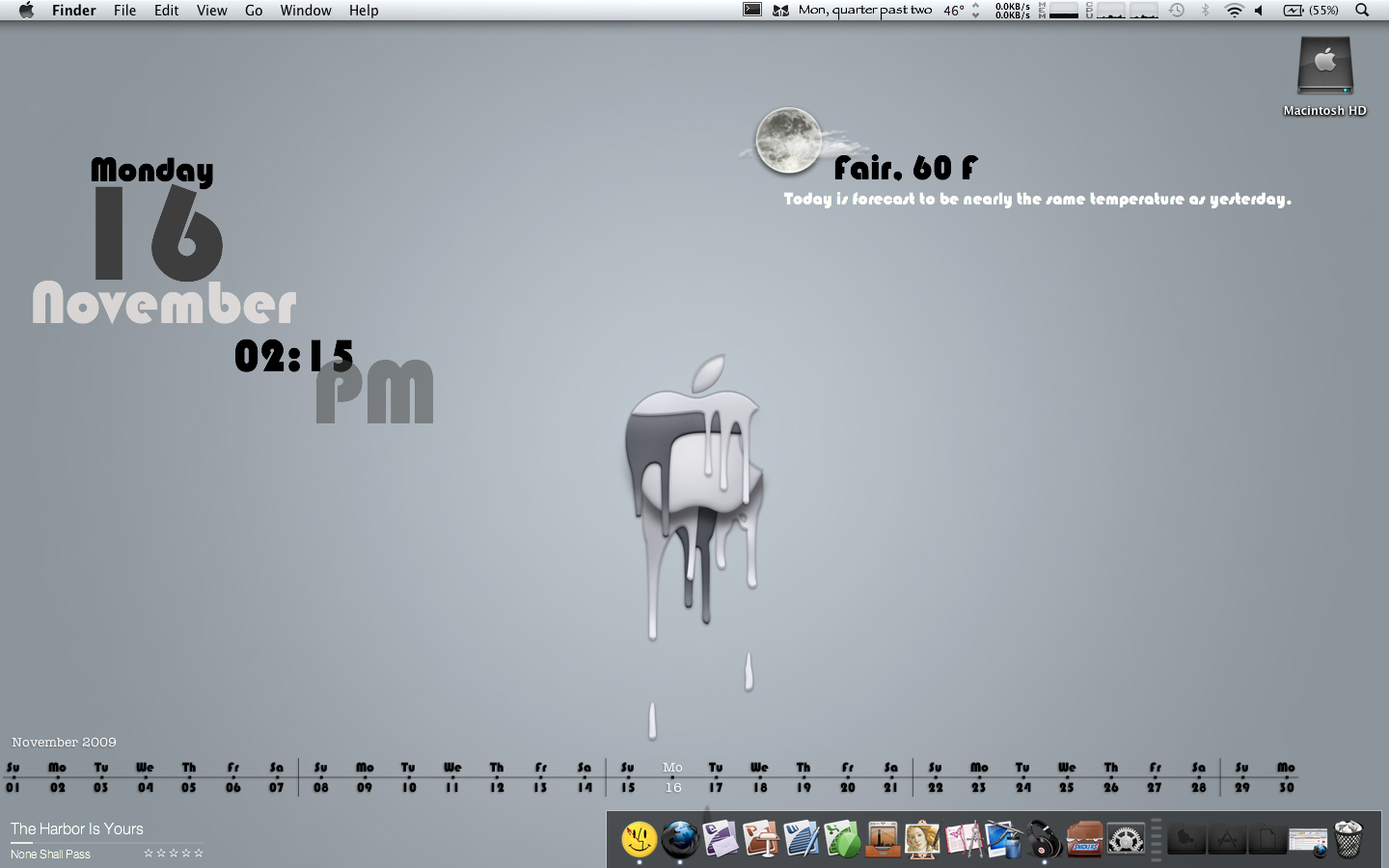Open the Snickers bar icon in Dock
The height and width of the screenshot is (868, 1389).
click(1085, 839)
